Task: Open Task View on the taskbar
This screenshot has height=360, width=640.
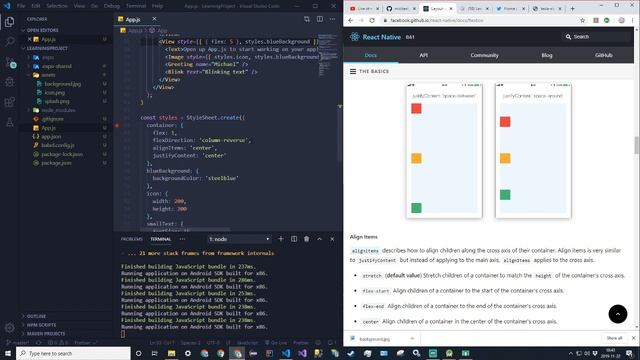Action: pyautogui.click(x=155, y=353)
